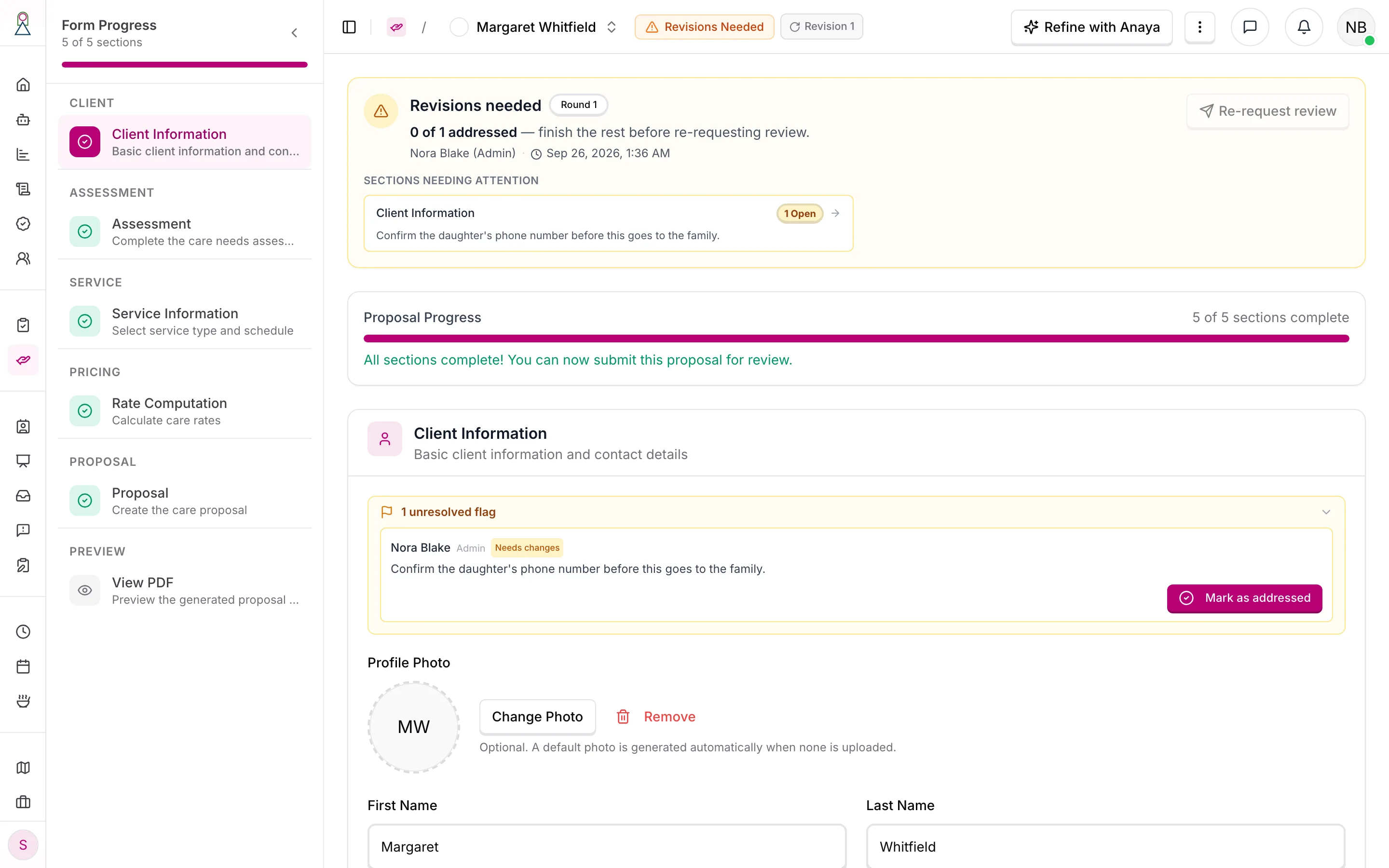Viewport: 1389px width, 868px height.
Task: Go to the Assessment section
Action: point(185,231)
